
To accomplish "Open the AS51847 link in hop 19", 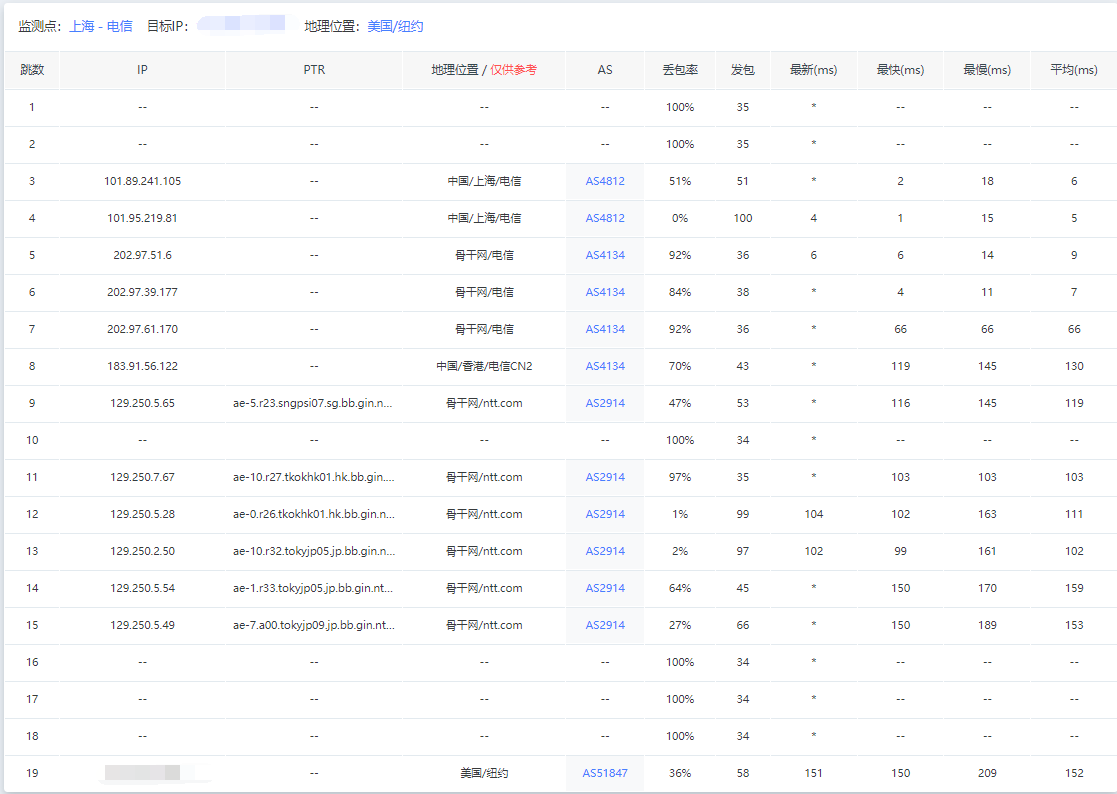I will (x=605, y=773).
